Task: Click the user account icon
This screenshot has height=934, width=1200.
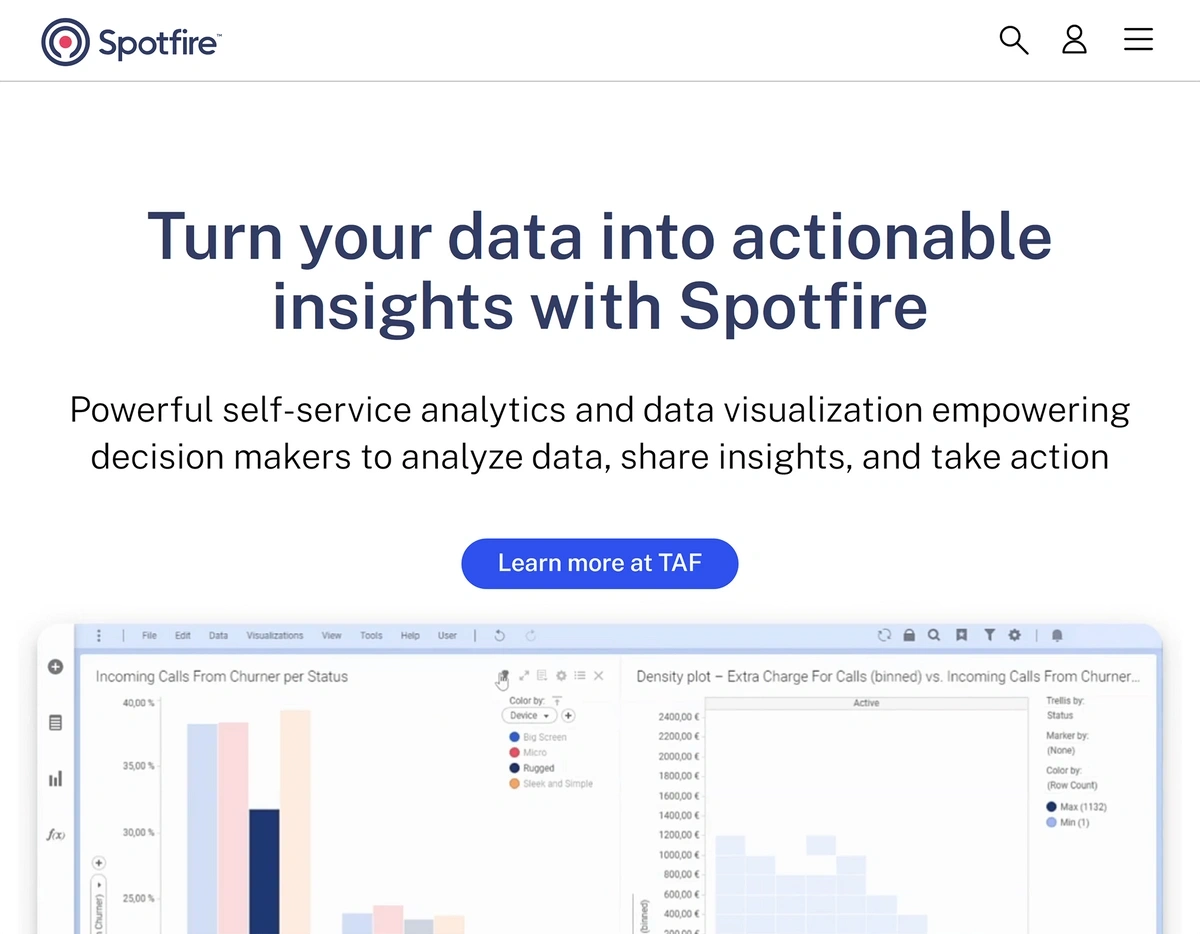Action: tap(1074, 40)
